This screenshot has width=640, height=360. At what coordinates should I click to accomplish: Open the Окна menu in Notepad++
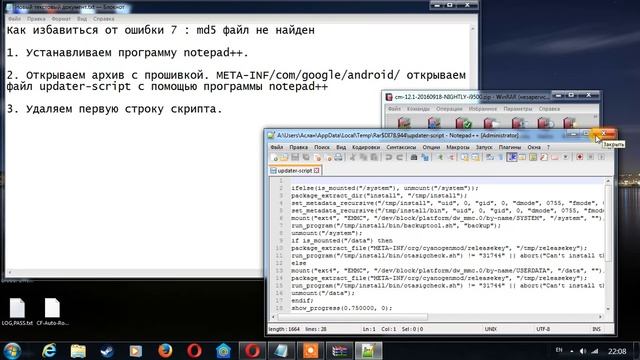coord(534,147)
